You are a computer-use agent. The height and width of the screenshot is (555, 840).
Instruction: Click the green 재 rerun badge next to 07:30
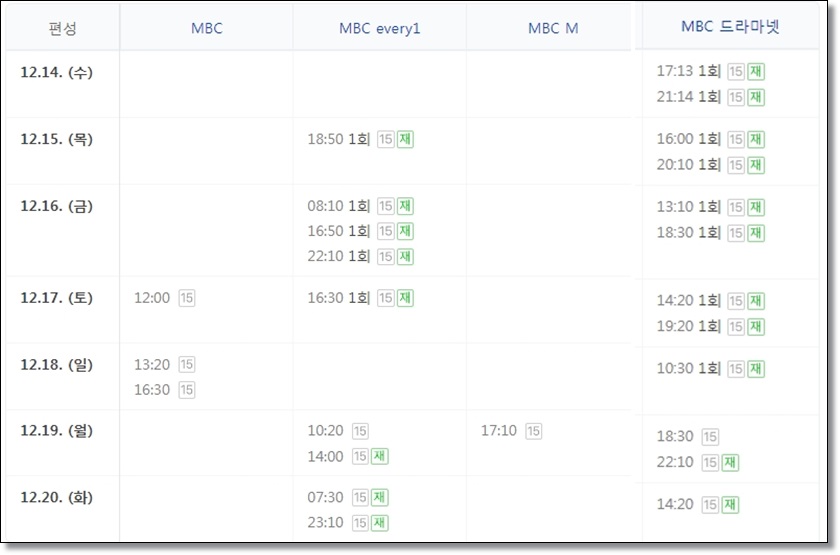coord(380,497)
